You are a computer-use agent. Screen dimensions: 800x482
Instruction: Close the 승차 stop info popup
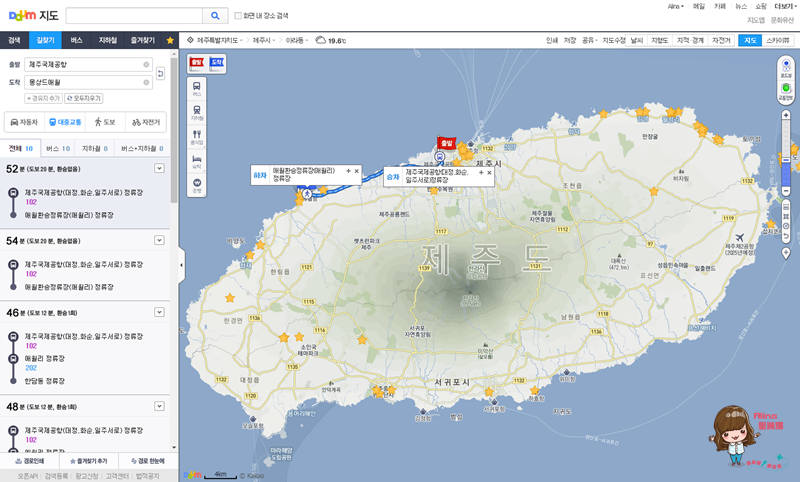click(x=489, y=173)
